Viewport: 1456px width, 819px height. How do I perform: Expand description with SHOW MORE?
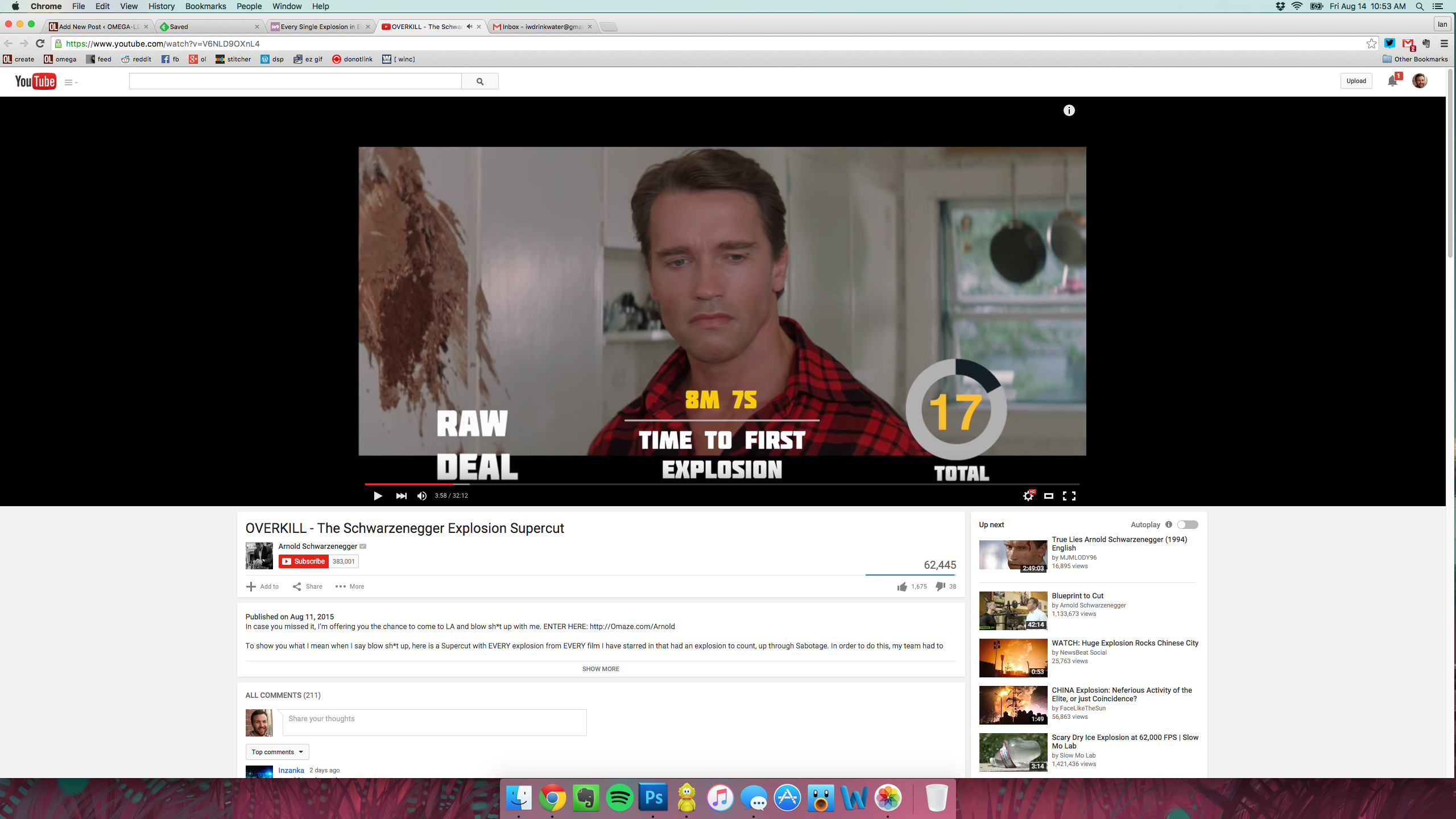(x=601, y=669)
